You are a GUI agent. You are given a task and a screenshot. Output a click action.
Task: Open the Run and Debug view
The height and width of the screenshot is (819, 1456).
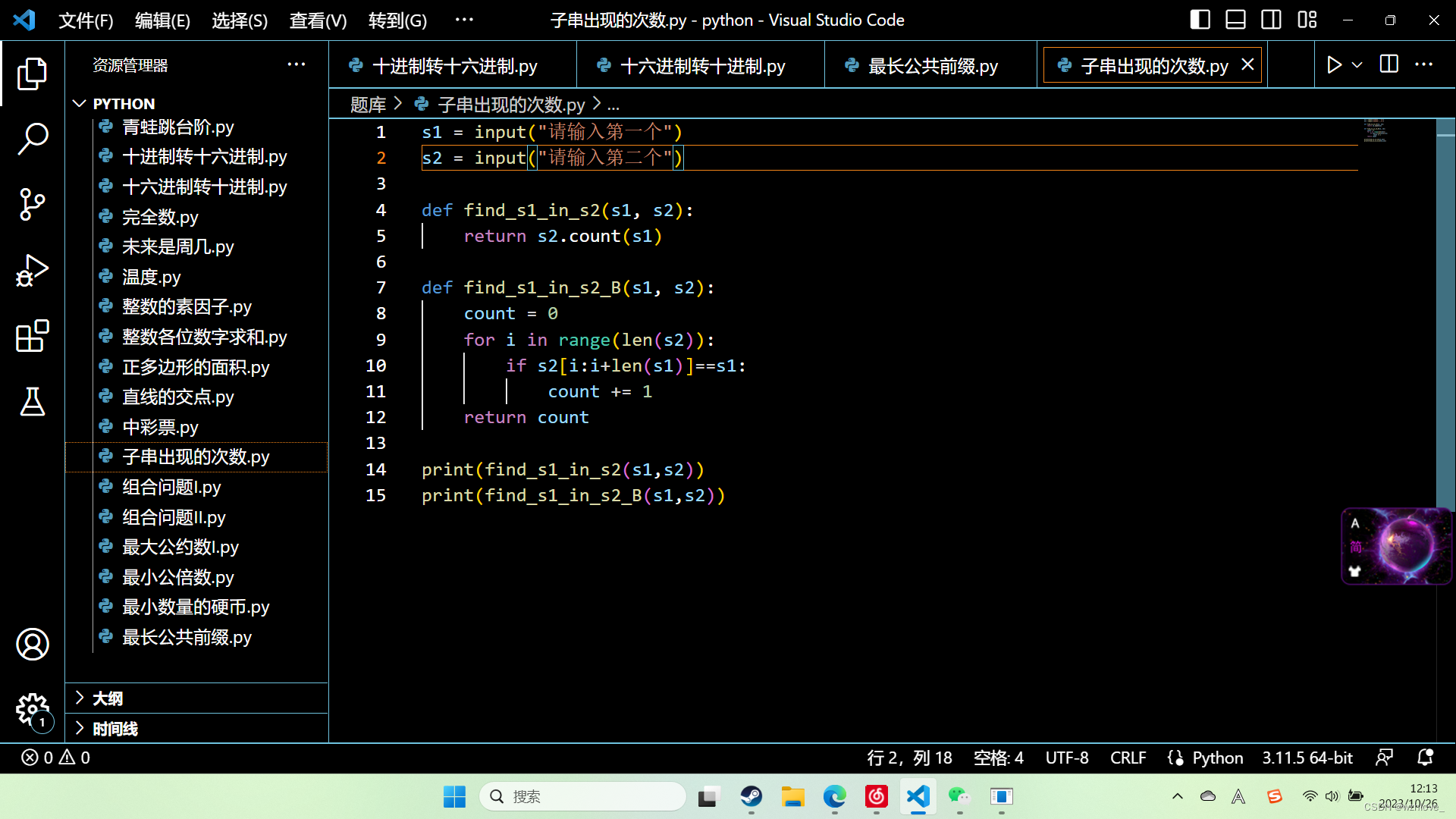pyautogui.click(x=32, y=270)
